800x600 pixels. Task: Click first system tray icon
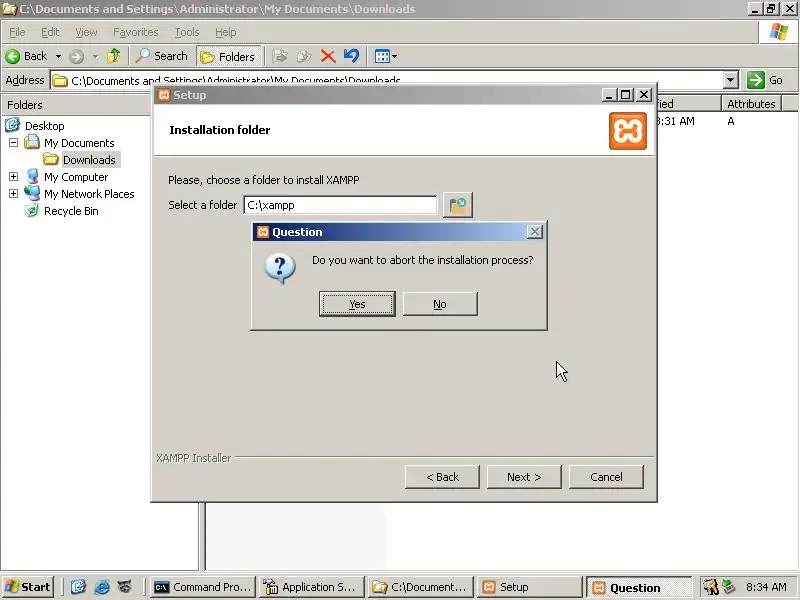coord(710,587)
